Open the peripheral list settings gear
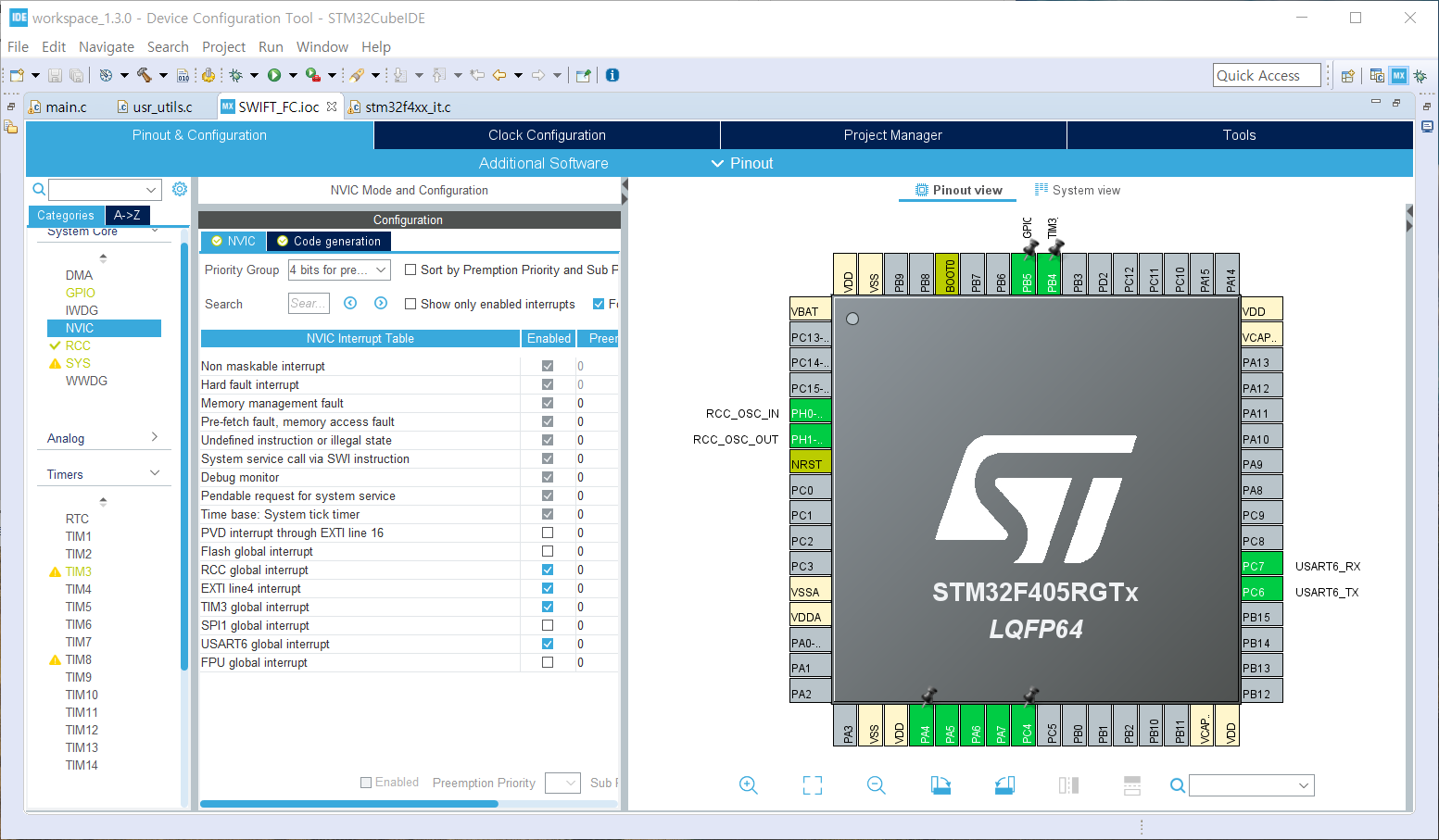 [x=180, y=188]
